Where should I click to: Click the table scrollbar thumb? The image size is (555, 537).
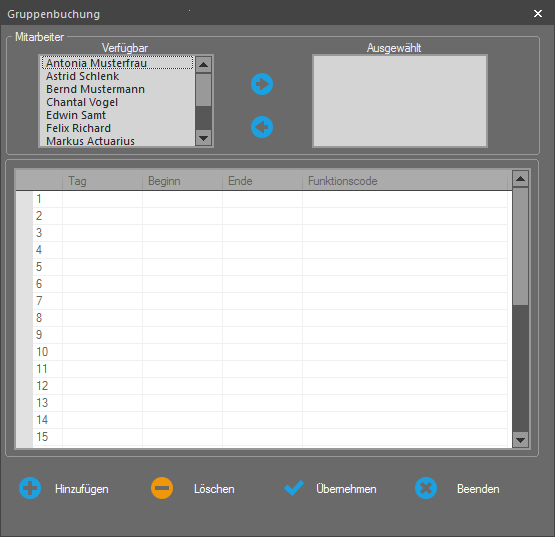click(x=520, y=246)
